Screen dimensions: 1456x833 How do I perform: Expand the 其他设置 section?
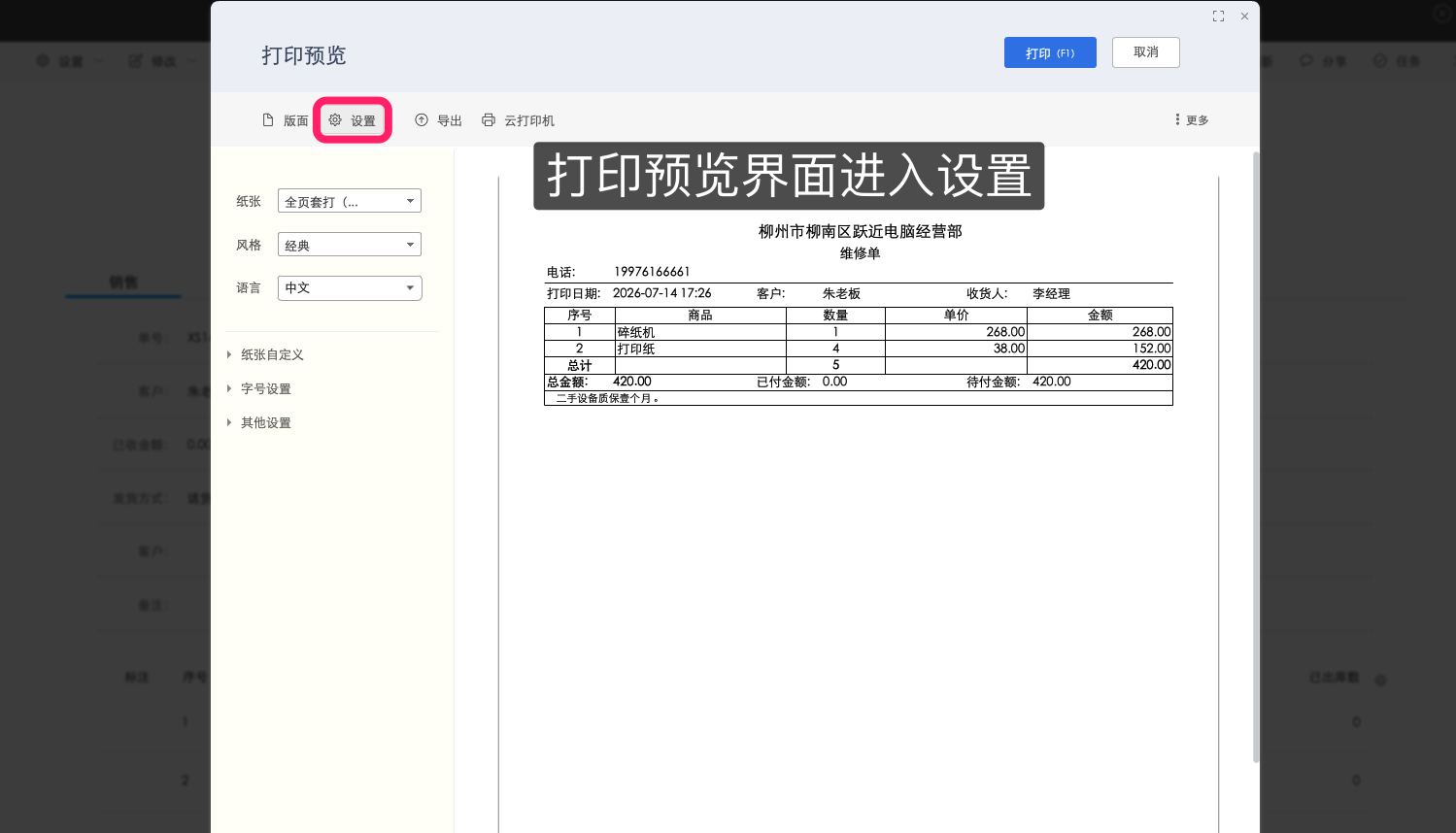click(x=258, y=422)
